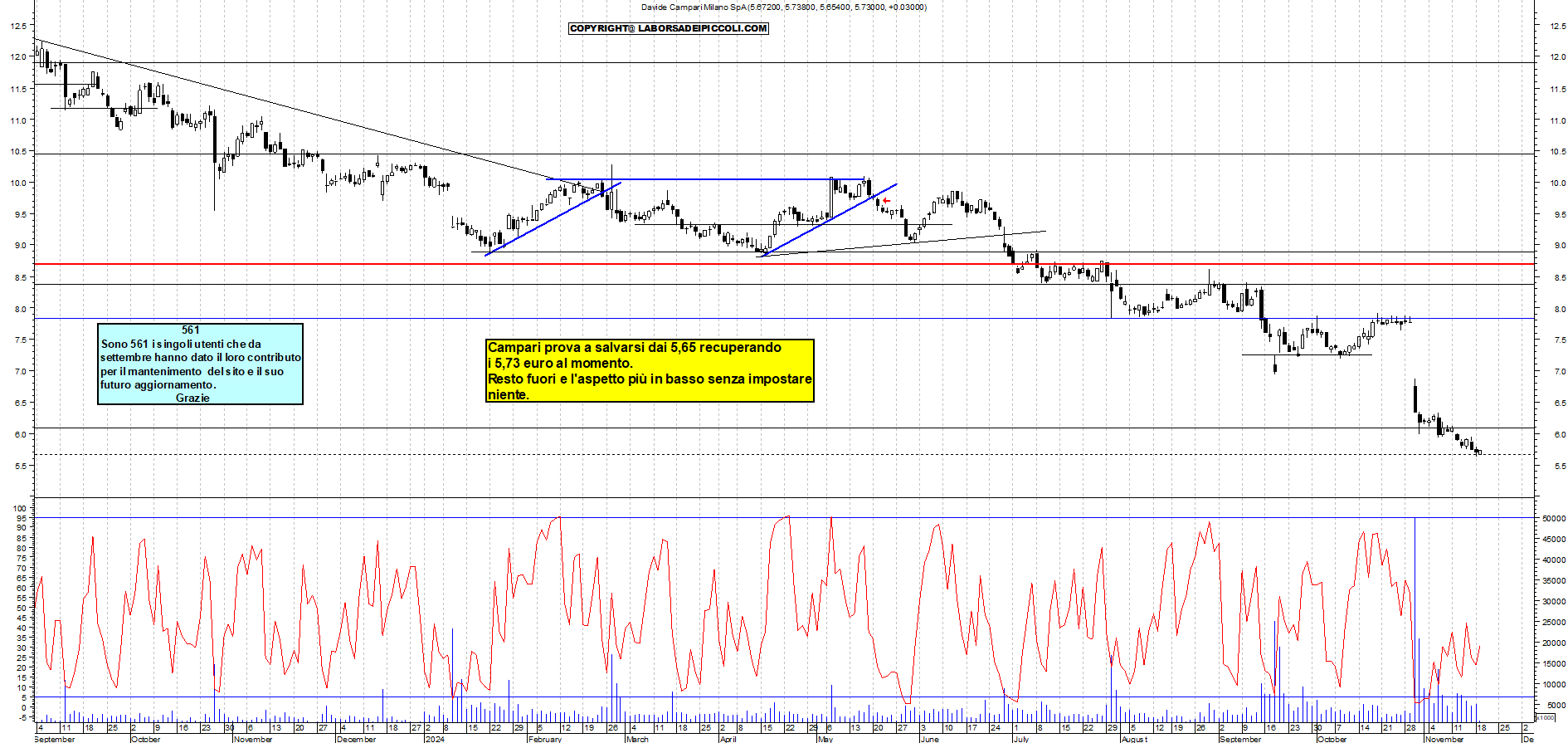
Task: Click 7.0 on the left price axis
Action: 18,371
